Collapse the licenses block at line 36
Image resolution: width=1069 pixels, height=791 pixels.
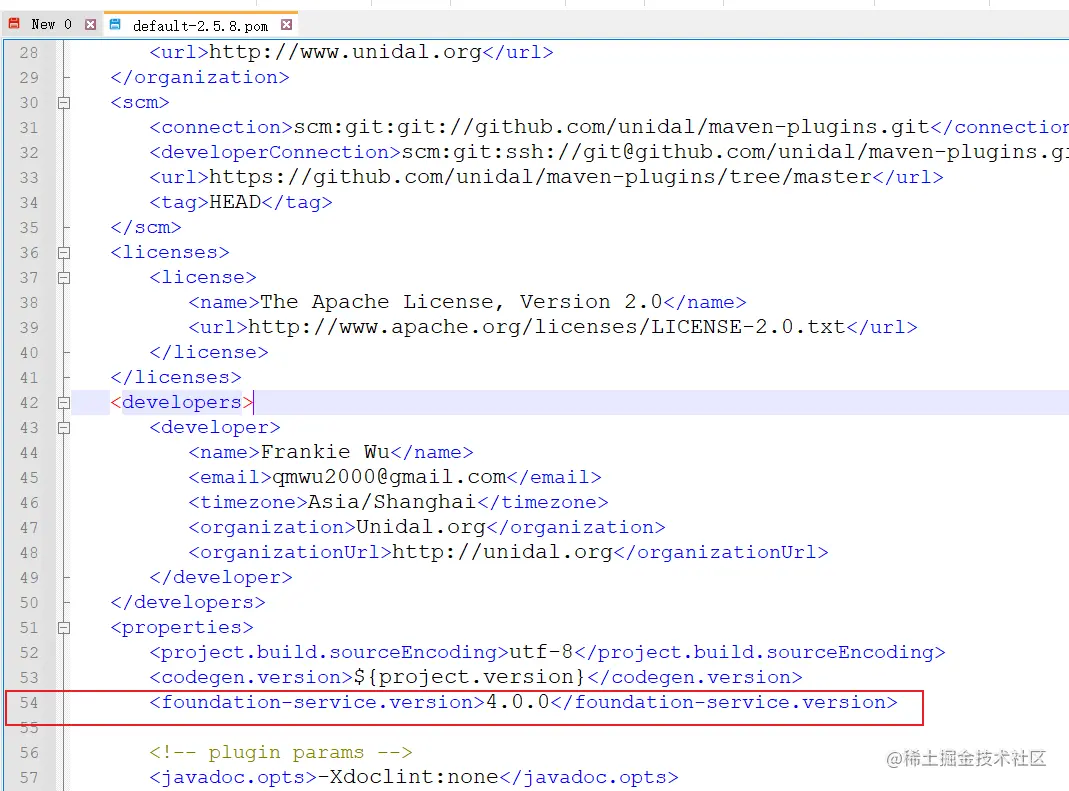[64, 253]
